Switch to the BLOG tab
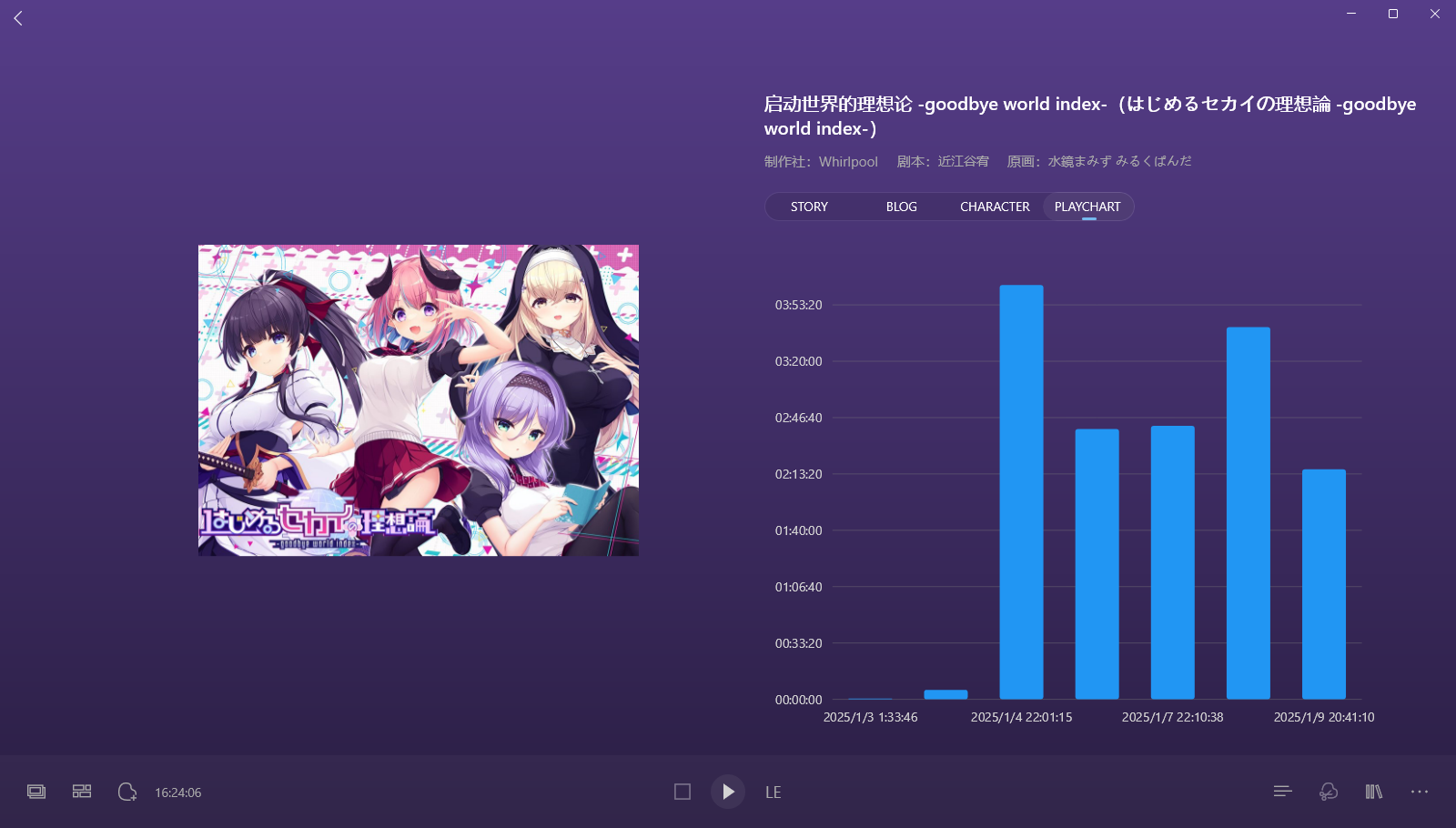 pos(902,207)
